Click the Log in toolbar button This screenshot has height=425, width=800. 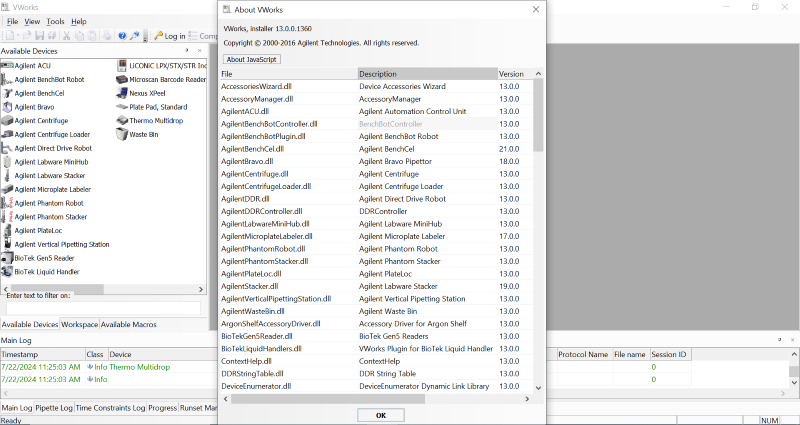pyautogui.click(x=169, y=36)
